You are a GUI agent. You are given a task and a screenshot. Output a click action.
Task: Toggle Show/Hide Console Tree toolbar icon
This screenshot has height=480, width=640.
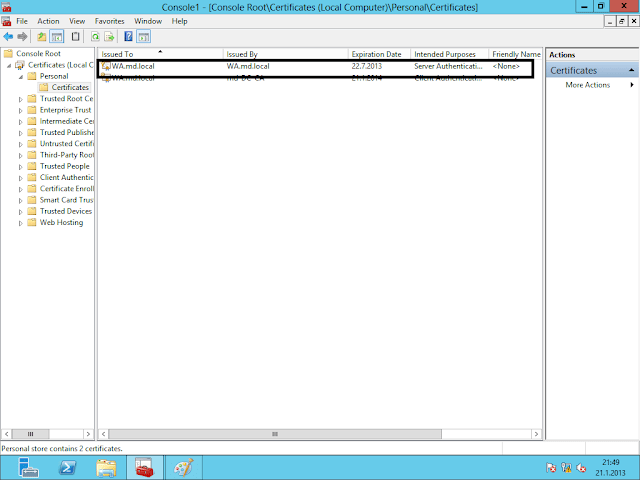pos(57,36)
